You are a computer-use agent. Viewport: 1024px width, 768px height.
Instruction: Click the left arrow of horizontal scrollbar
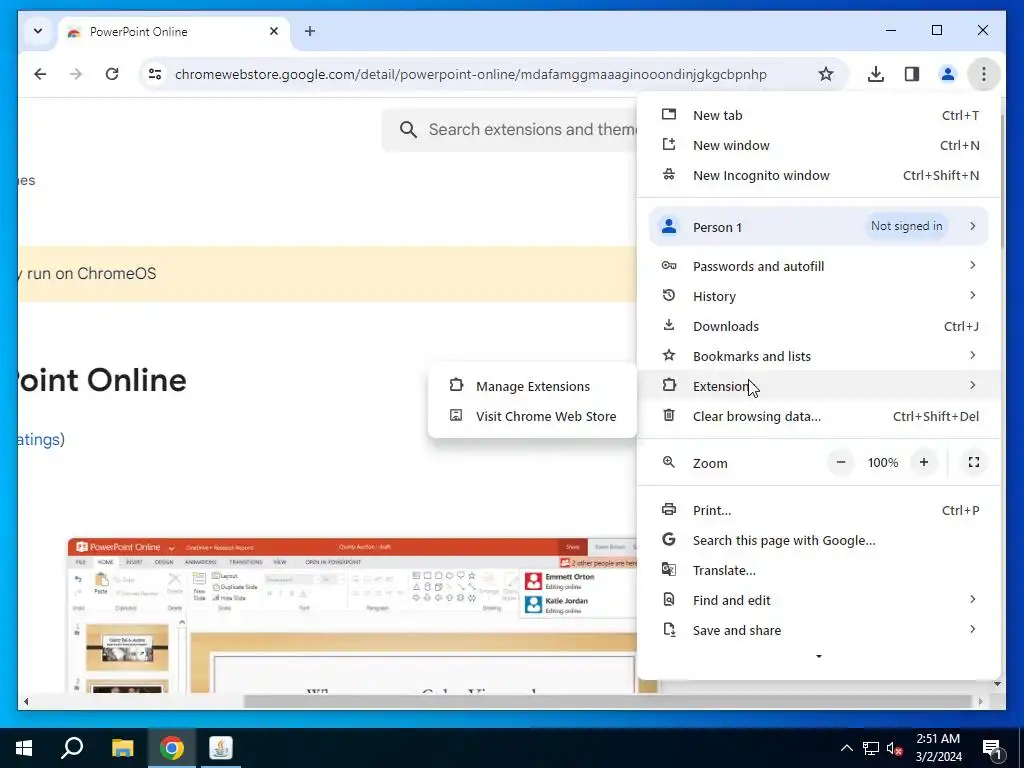tap(26, 701)
